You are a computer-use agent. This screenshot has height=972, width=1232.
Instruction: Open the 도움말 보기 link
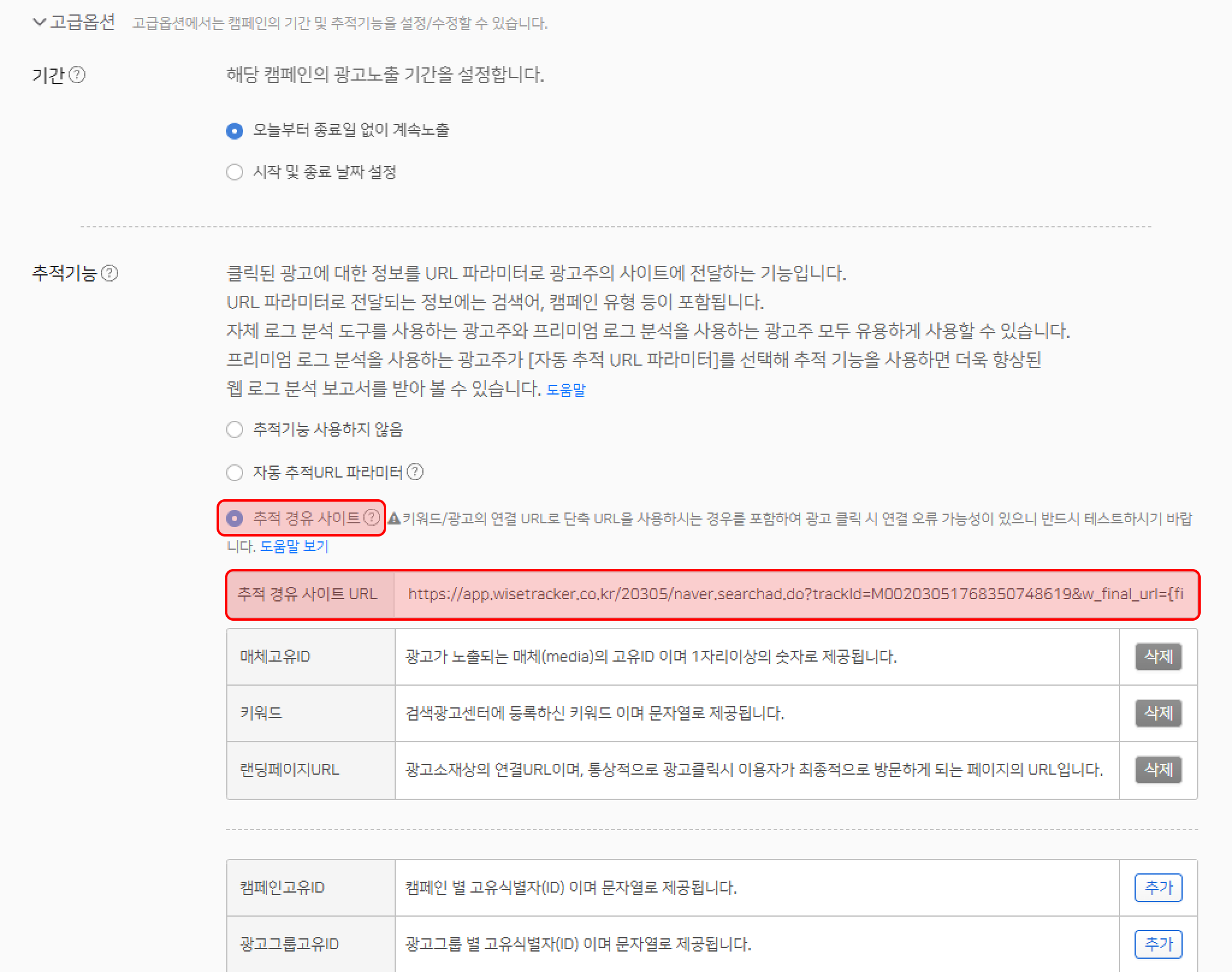(x=294, y=547)
